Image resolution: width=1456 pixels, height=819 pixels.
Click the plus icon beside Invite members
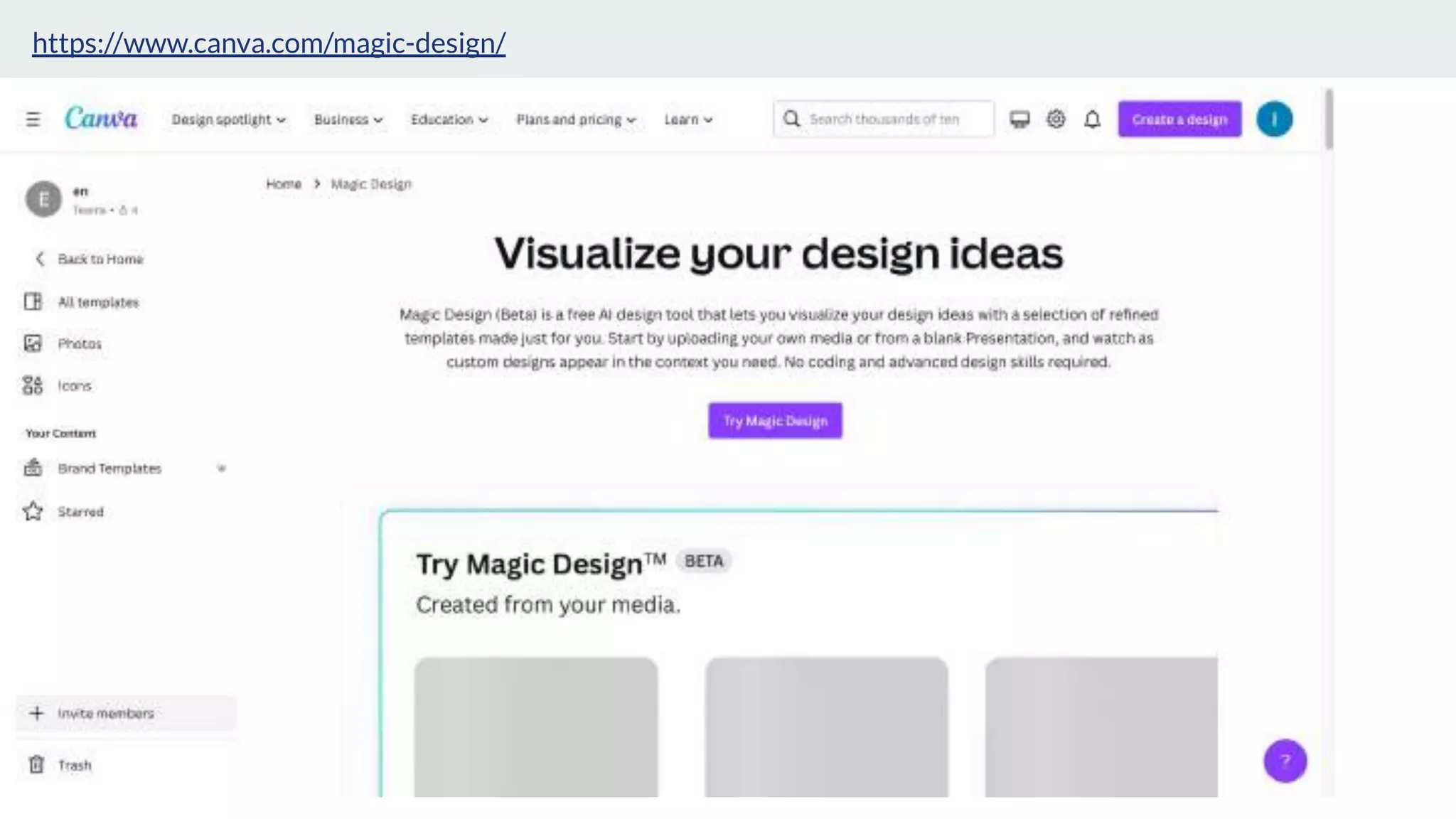[x=37, y=713]
